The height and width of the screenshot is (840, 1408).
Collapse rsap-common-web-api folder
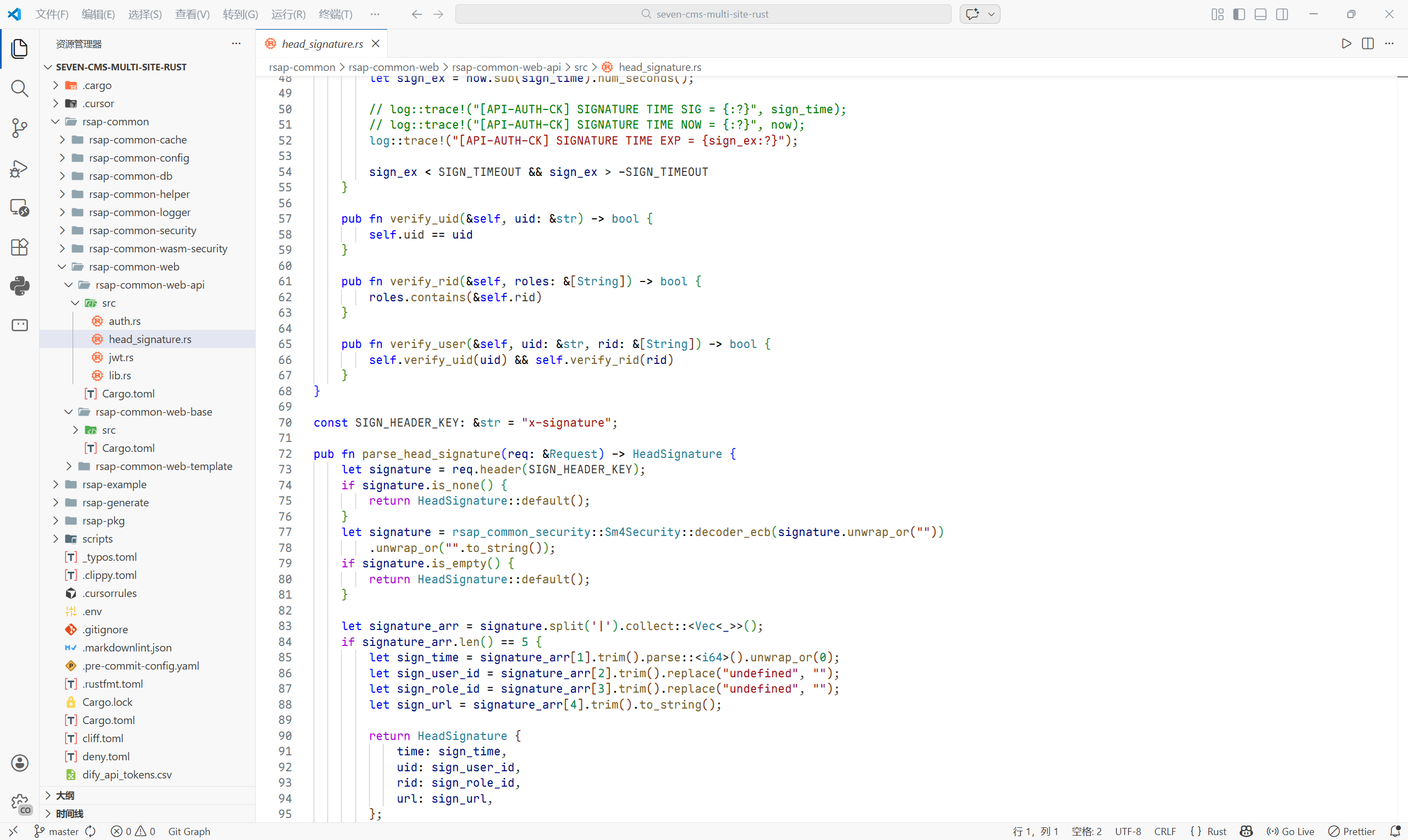pos(69,285)
